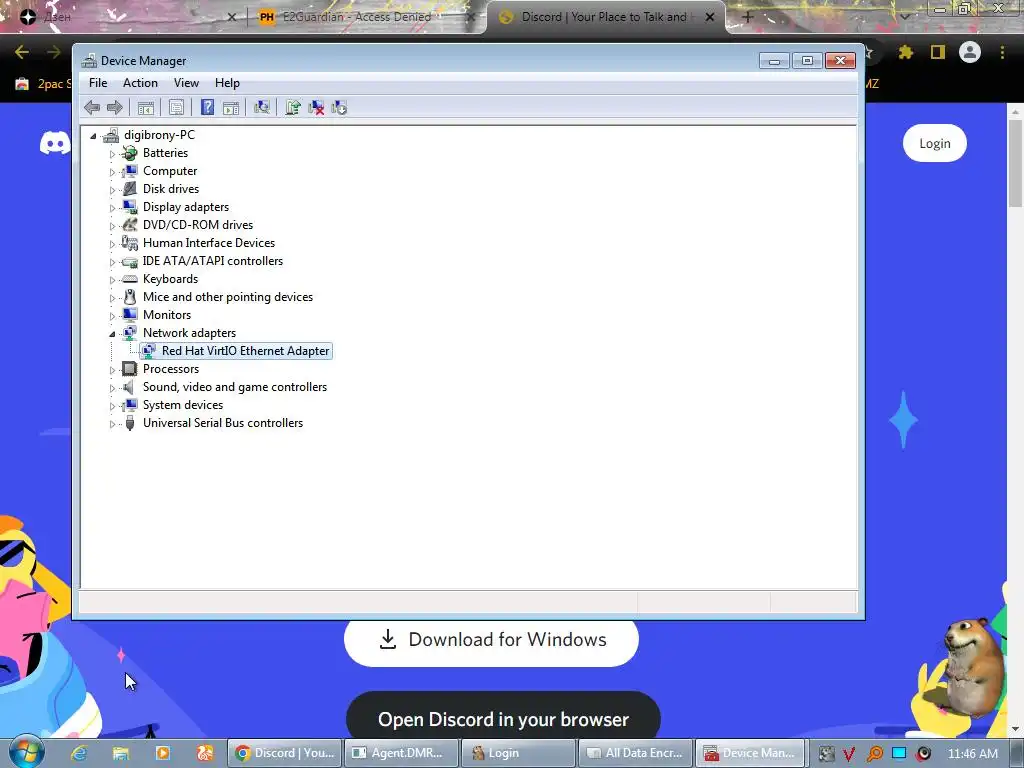Click the Back arrow in Device Manager toolbar
The image size is (1024, 768).
point(92,108)
